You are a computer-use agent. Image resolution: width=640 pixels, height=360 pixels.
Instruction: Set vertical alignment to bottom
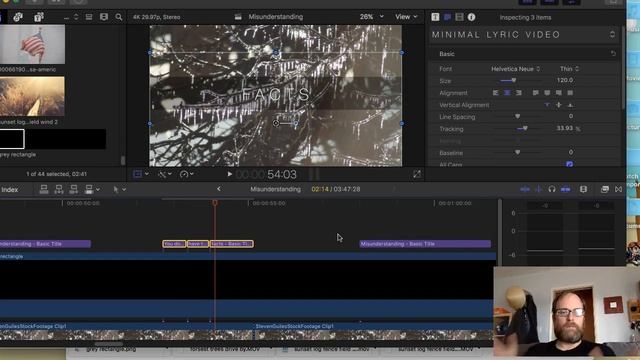tap(571, 105)
